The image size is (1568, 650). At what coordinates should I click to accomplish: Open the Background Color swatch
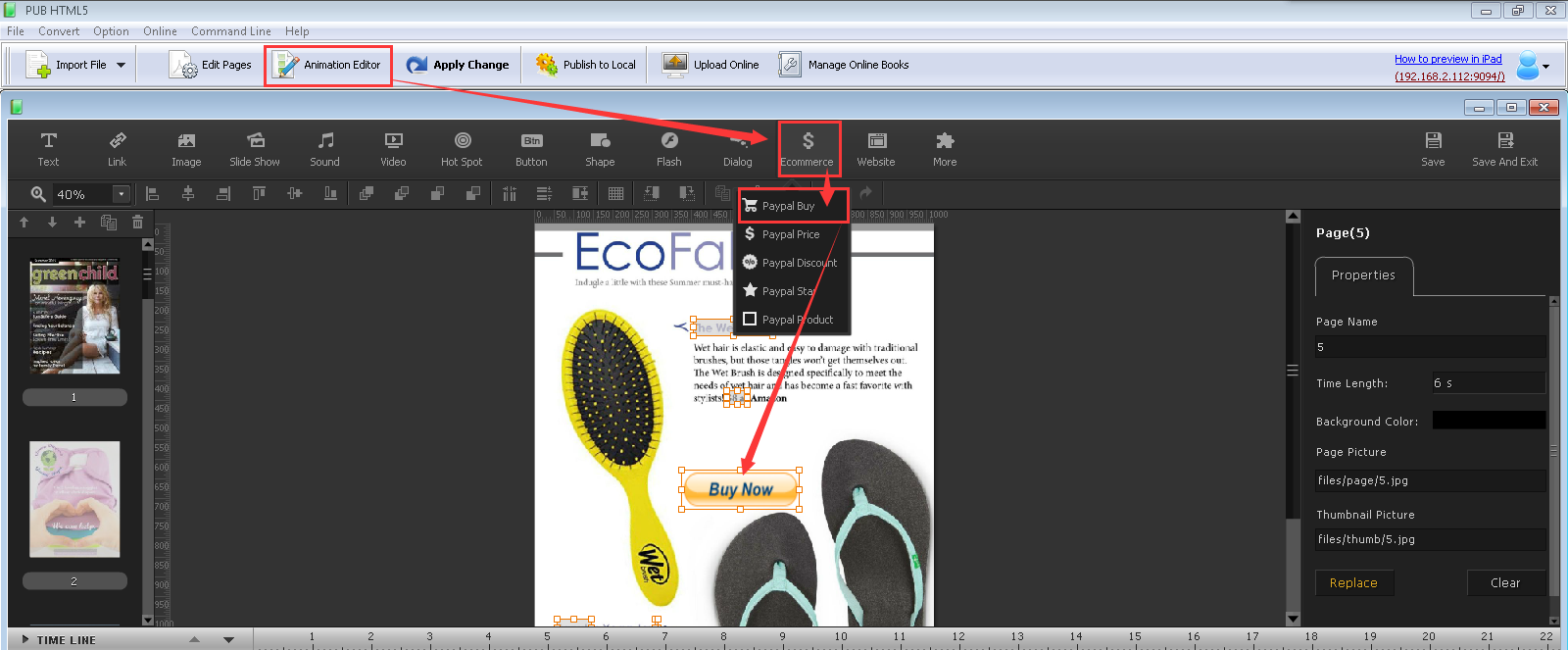[x=1489, y=421]
